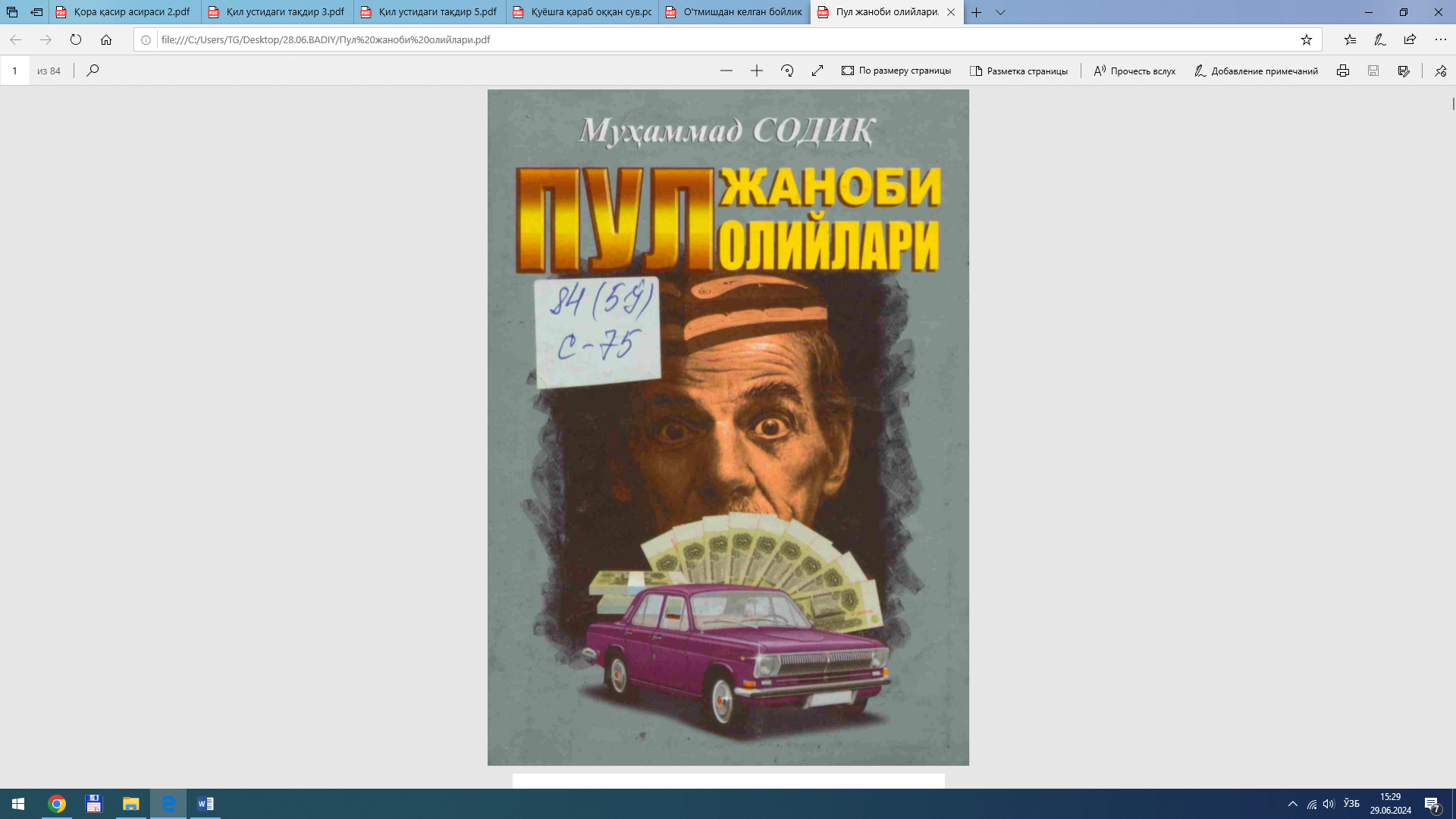Expand hidden icons in the system tray

pyautogui.click(x=1294, y=803)
